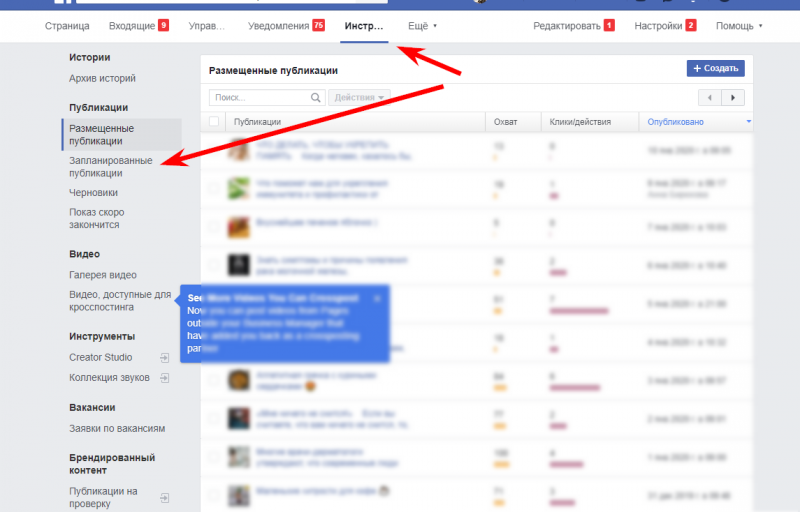Open Черновики in the sidebar
Screen dimensions: 800x512
click(93, 193)
